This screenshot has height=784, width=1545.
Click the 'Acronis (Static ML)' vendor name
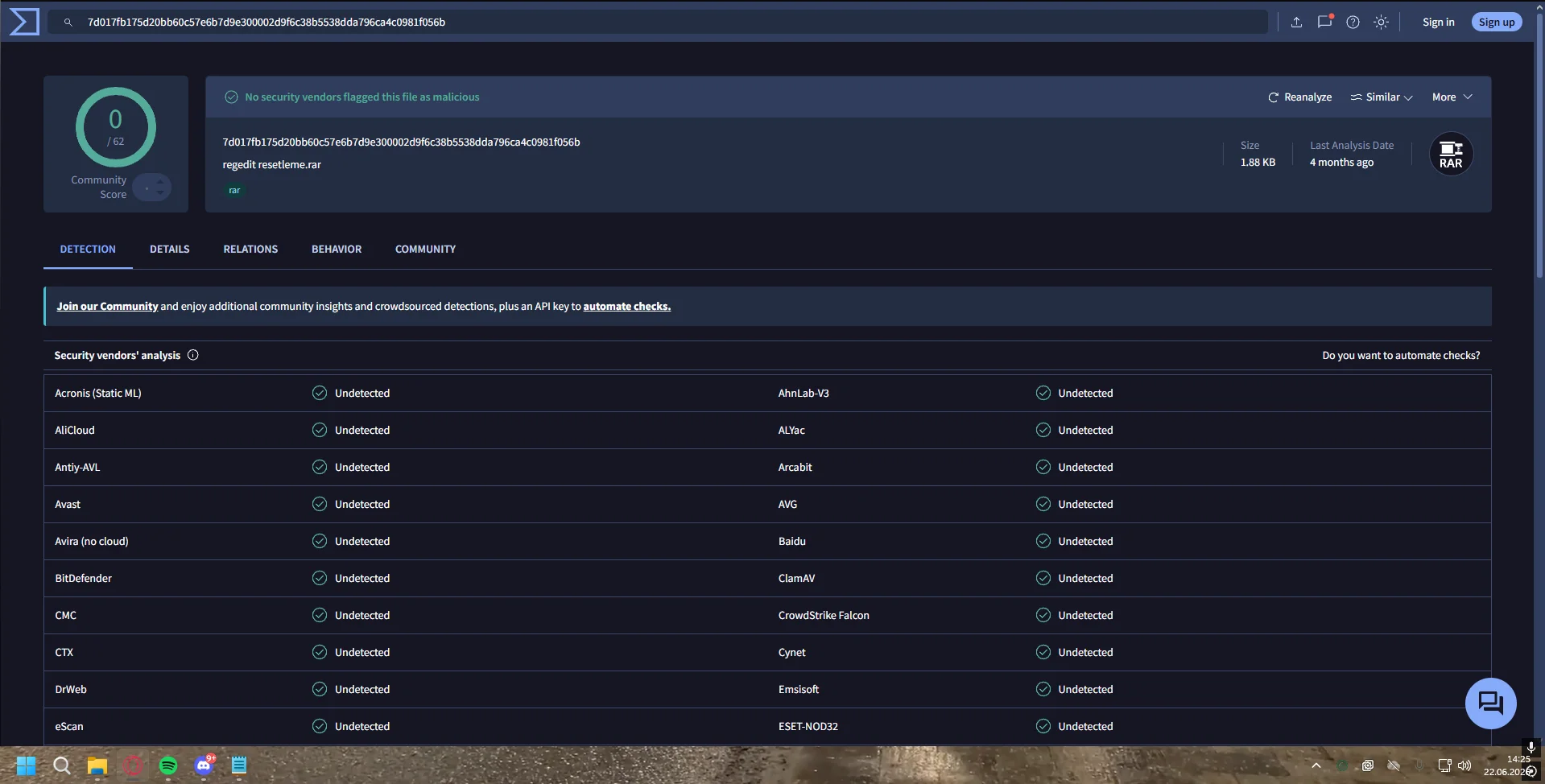98,394
